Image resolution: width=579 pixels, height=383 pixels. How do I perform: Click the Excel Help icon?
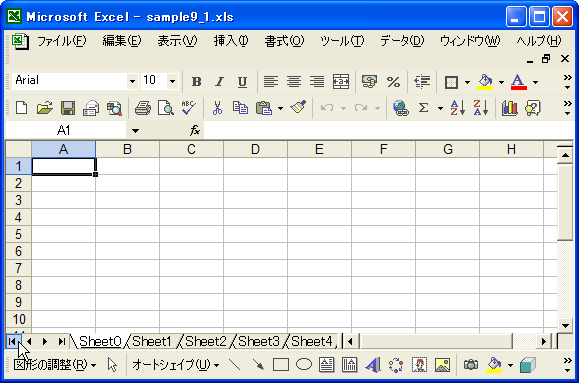532,108
